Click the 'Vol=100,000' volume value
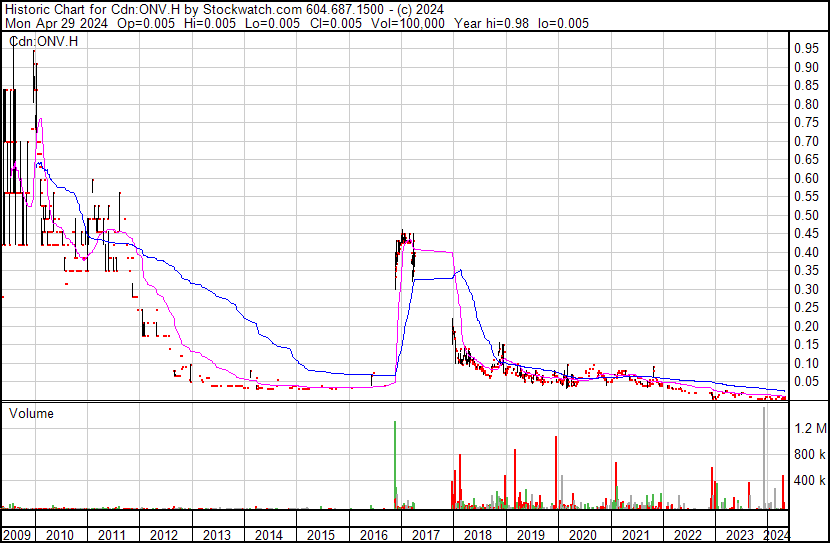The image size is (830, 543). coord(408,23)
